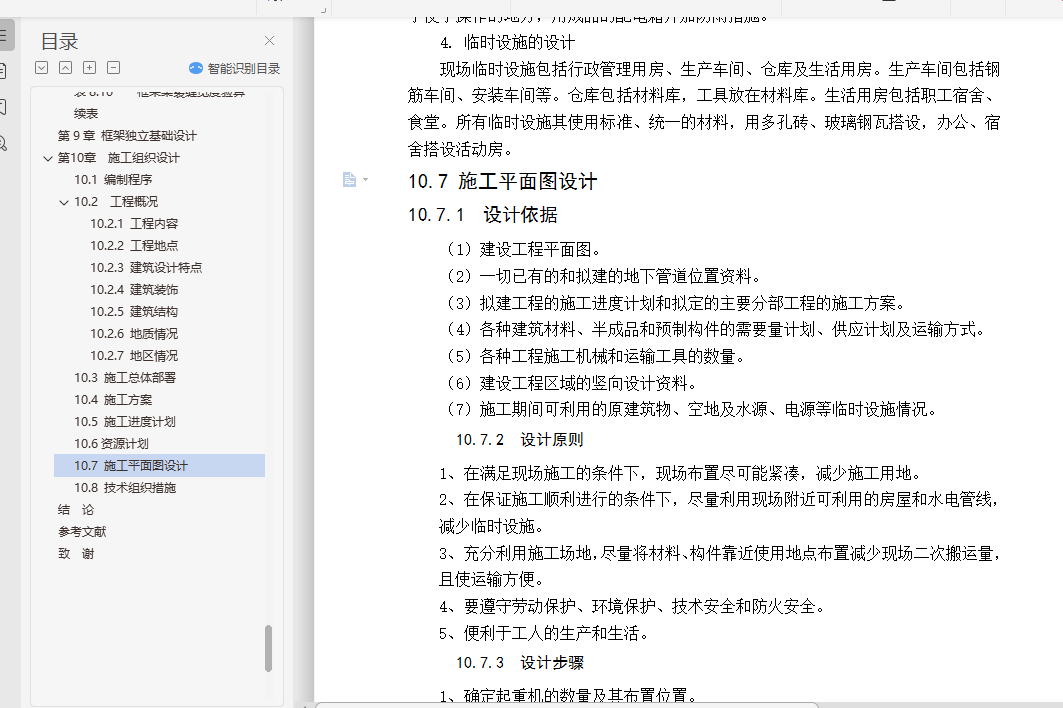The height and width of the screenshot is (708, 1063).
Task: Click the minus box icon in 目录 toolbar
Action: click(114, 68)
